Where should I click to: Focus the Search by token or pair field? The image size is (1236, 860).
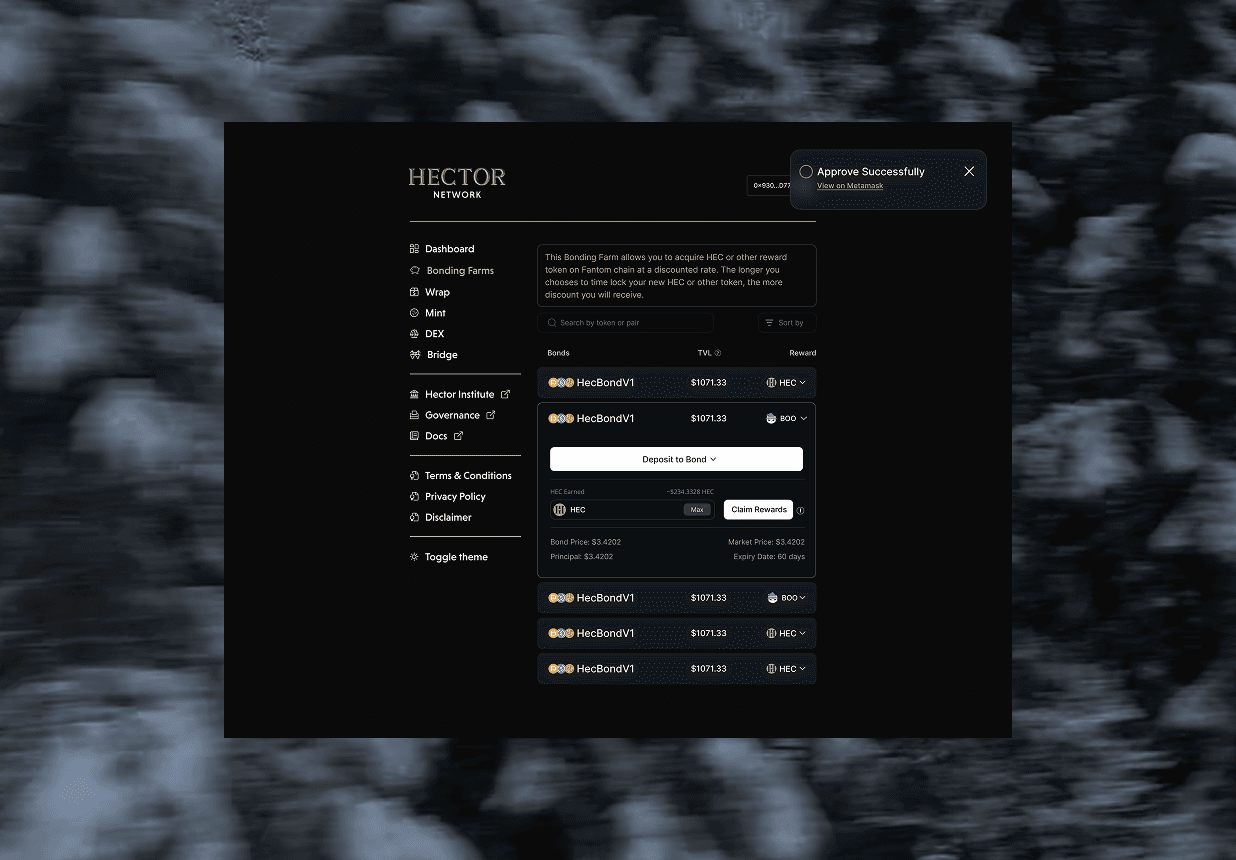[x=625, y=323]
